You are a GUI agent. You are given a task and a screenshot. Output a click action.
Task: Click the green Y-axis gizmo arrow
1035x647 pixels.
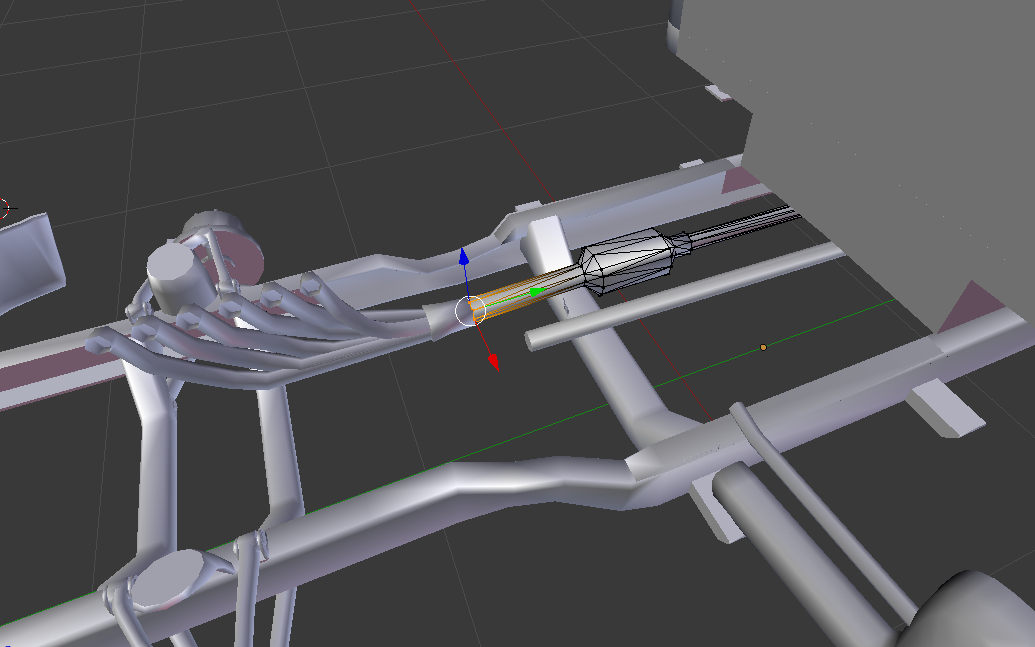pos(538,291)
